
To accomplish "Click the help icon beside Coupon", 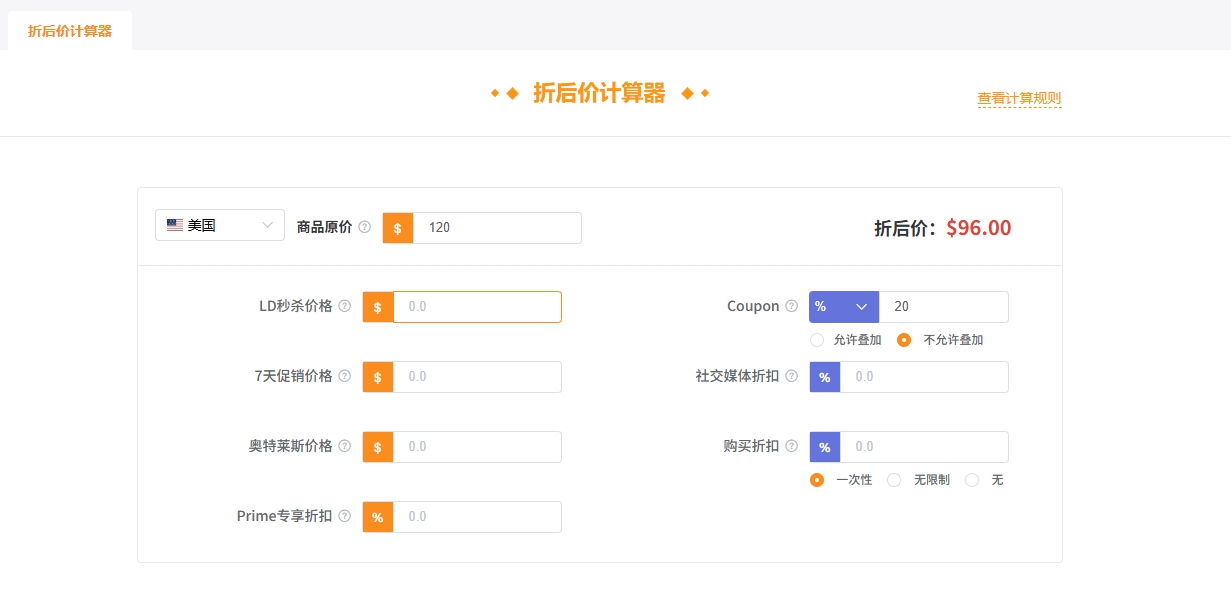I will 792,306.
